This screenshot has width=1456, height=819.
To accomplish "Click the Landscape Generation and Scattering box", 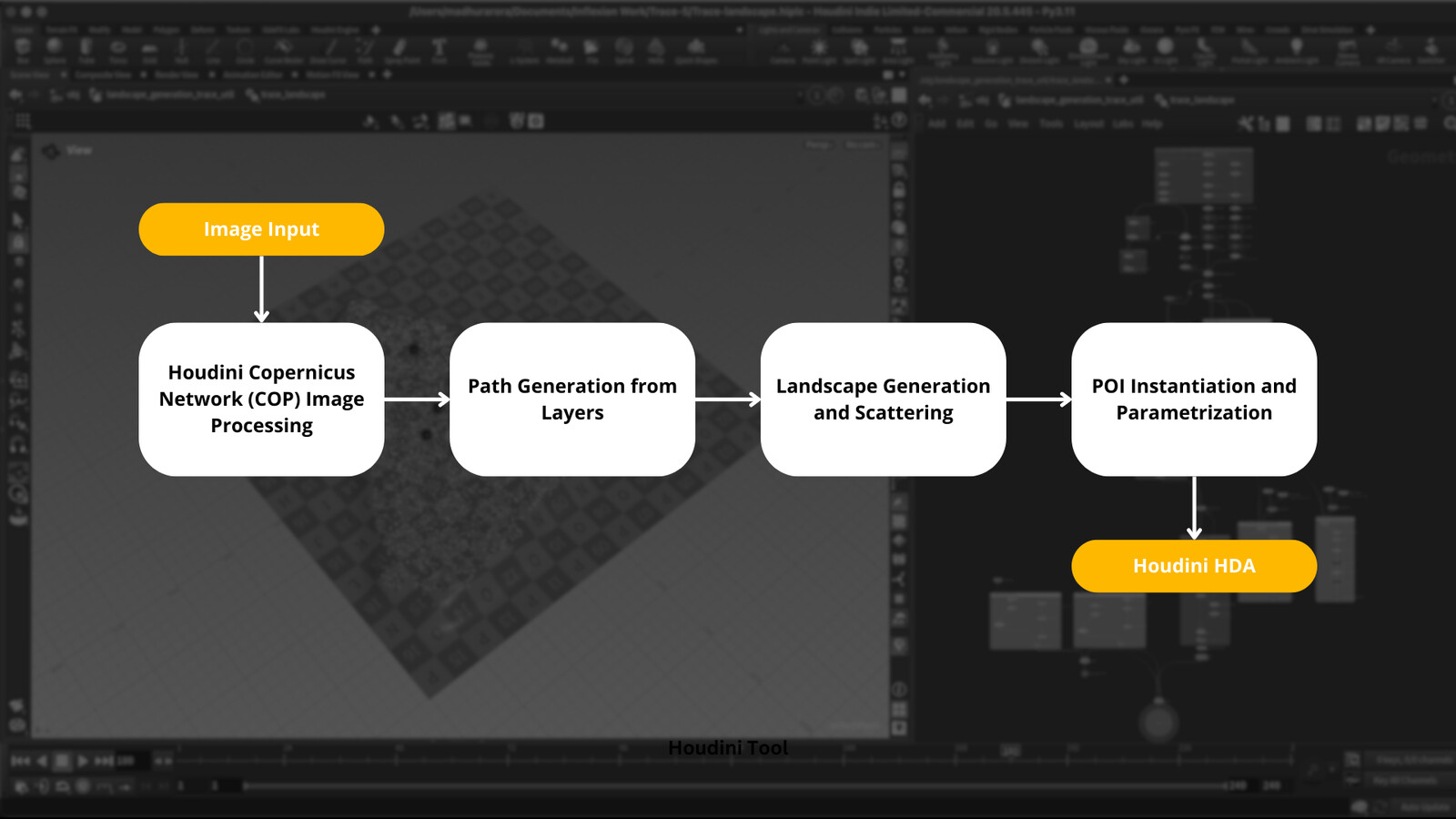I will tap(883, 399).
